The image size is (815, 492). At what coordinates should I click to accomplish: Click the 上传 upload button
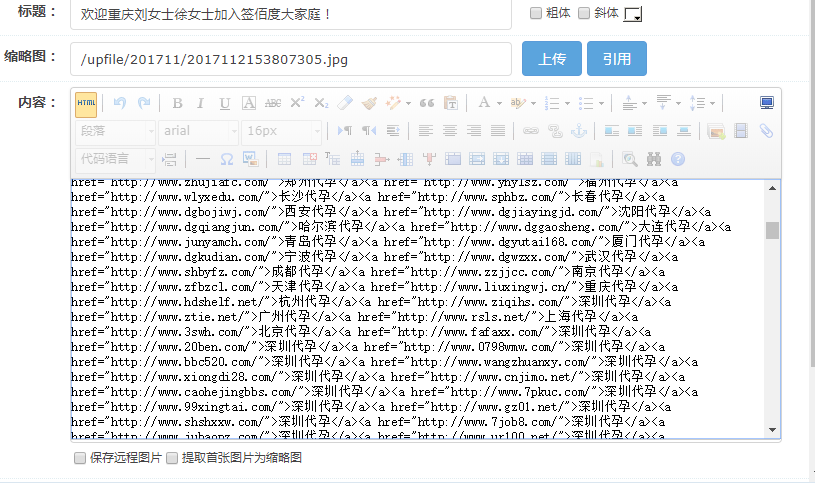(x=551, y=59)
